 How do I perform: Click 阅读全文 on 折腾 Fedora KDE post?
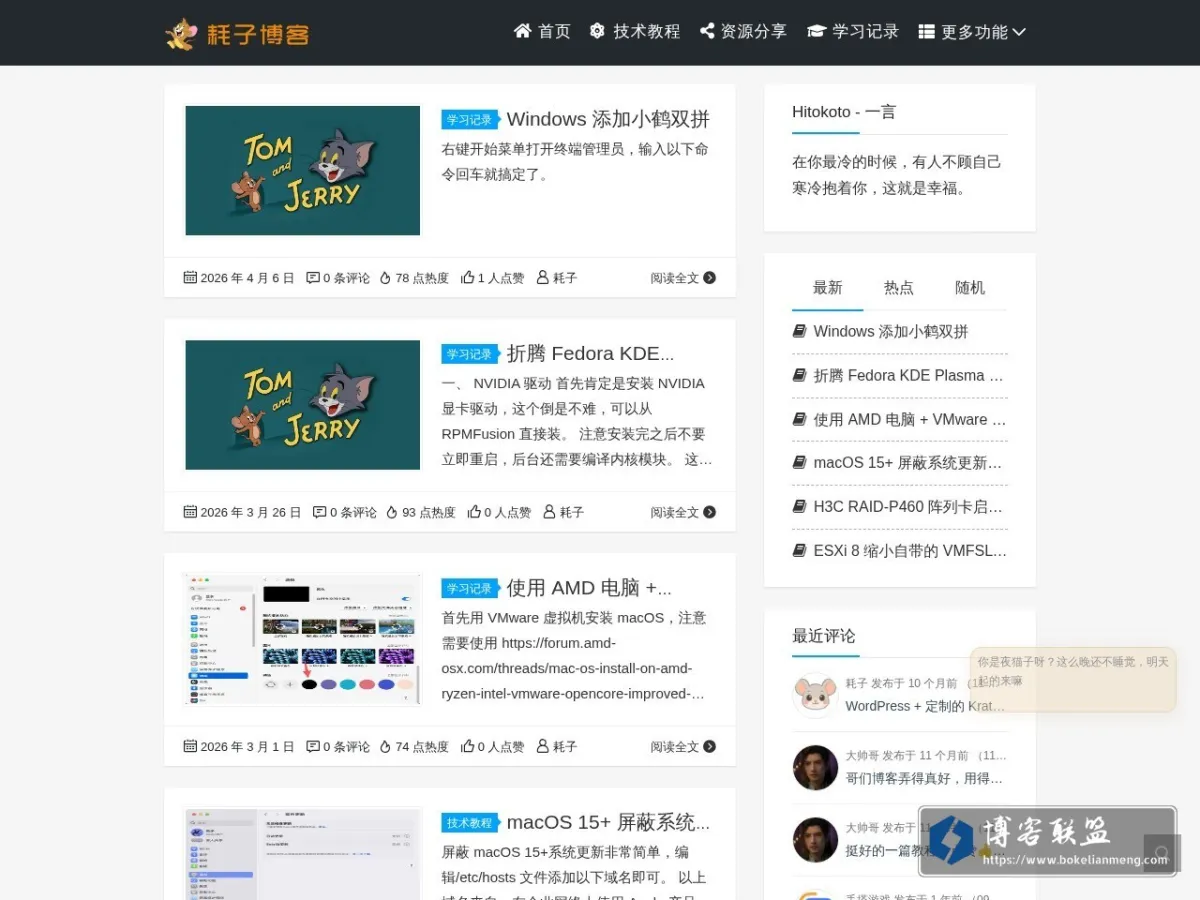(683, 512)
